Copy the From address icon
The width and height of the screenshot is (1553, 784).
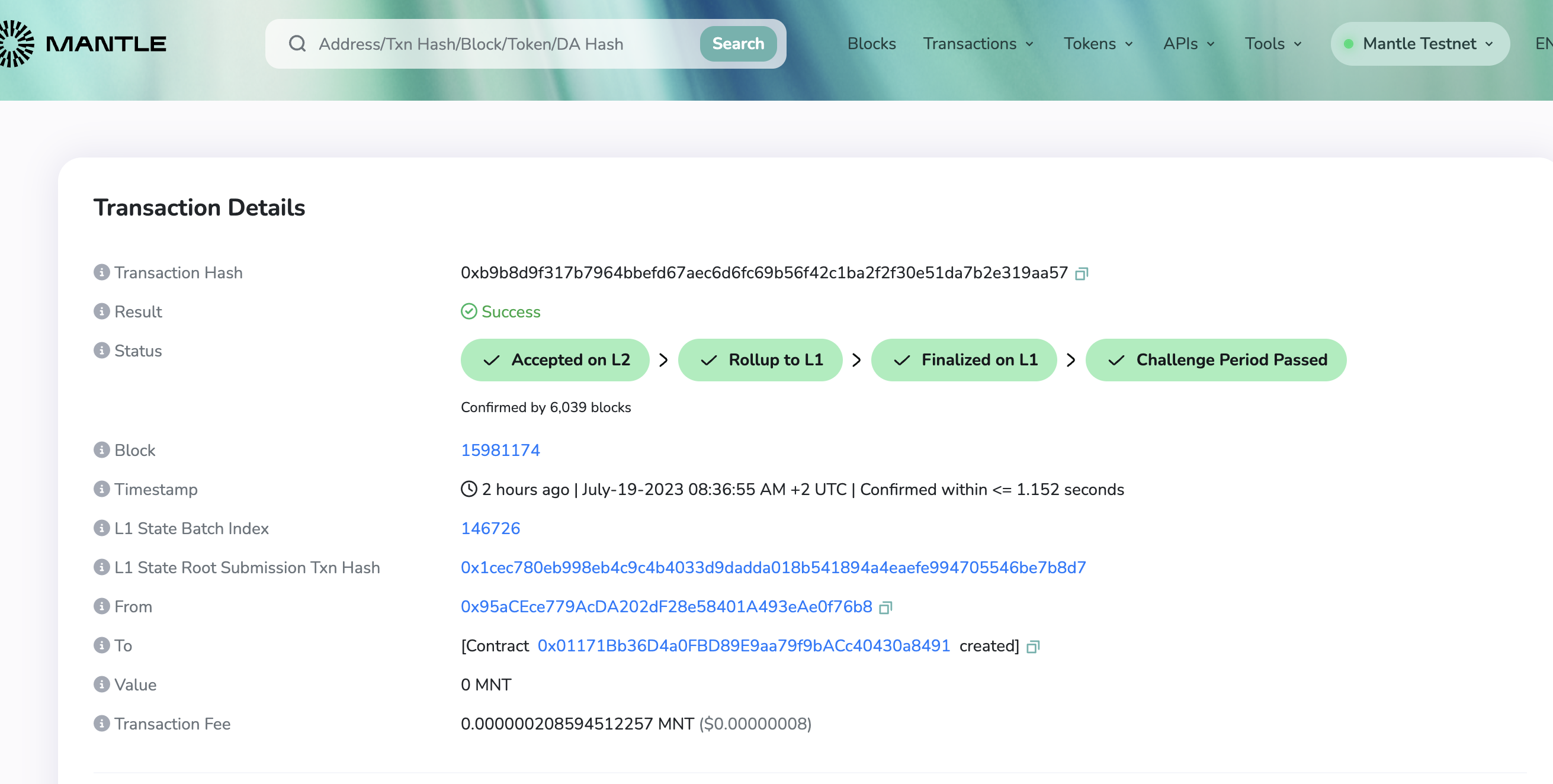tap(885, 608)
